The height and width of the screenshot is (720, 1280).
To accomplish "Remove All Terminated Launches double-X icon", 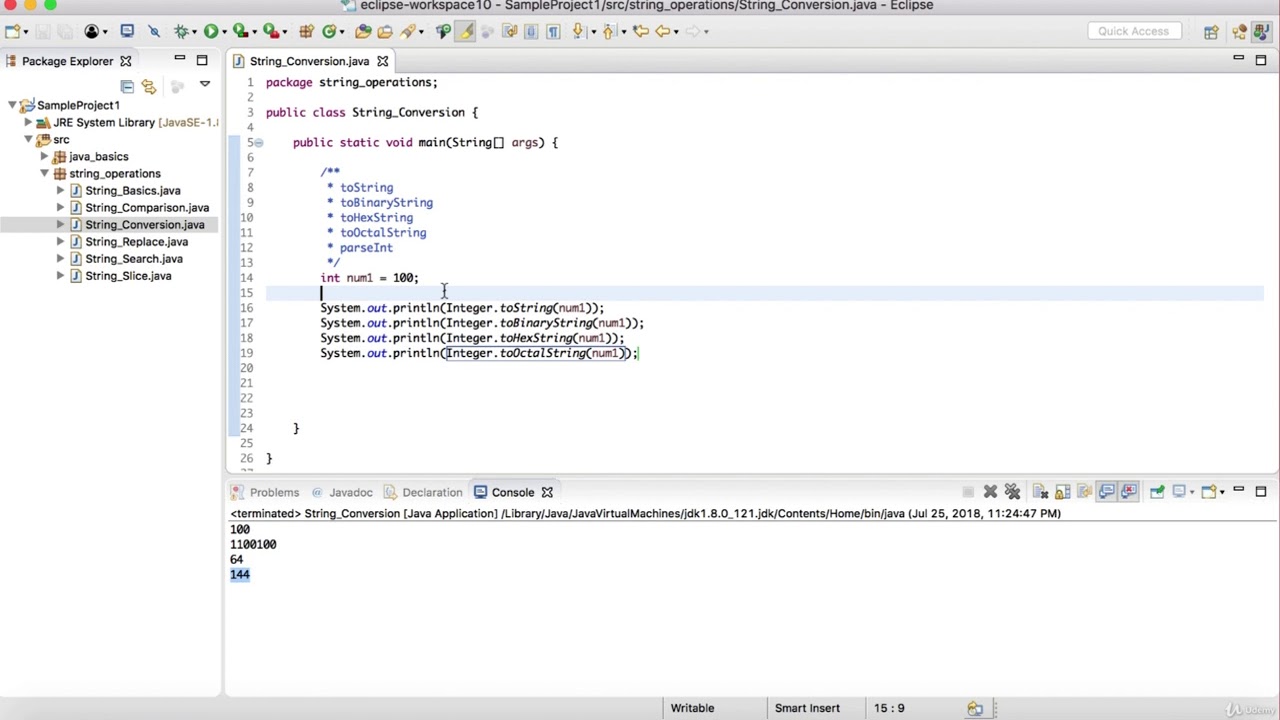I will pyautogui.click(x=1012, y=492).
